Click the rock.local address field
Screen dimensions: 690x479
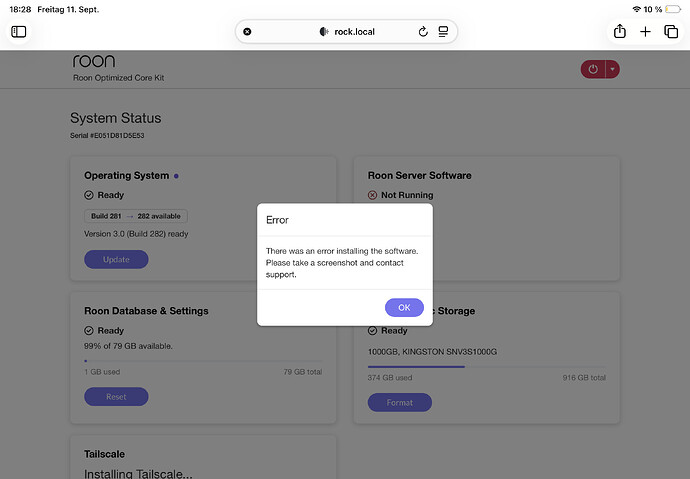(x=346, y=32)
